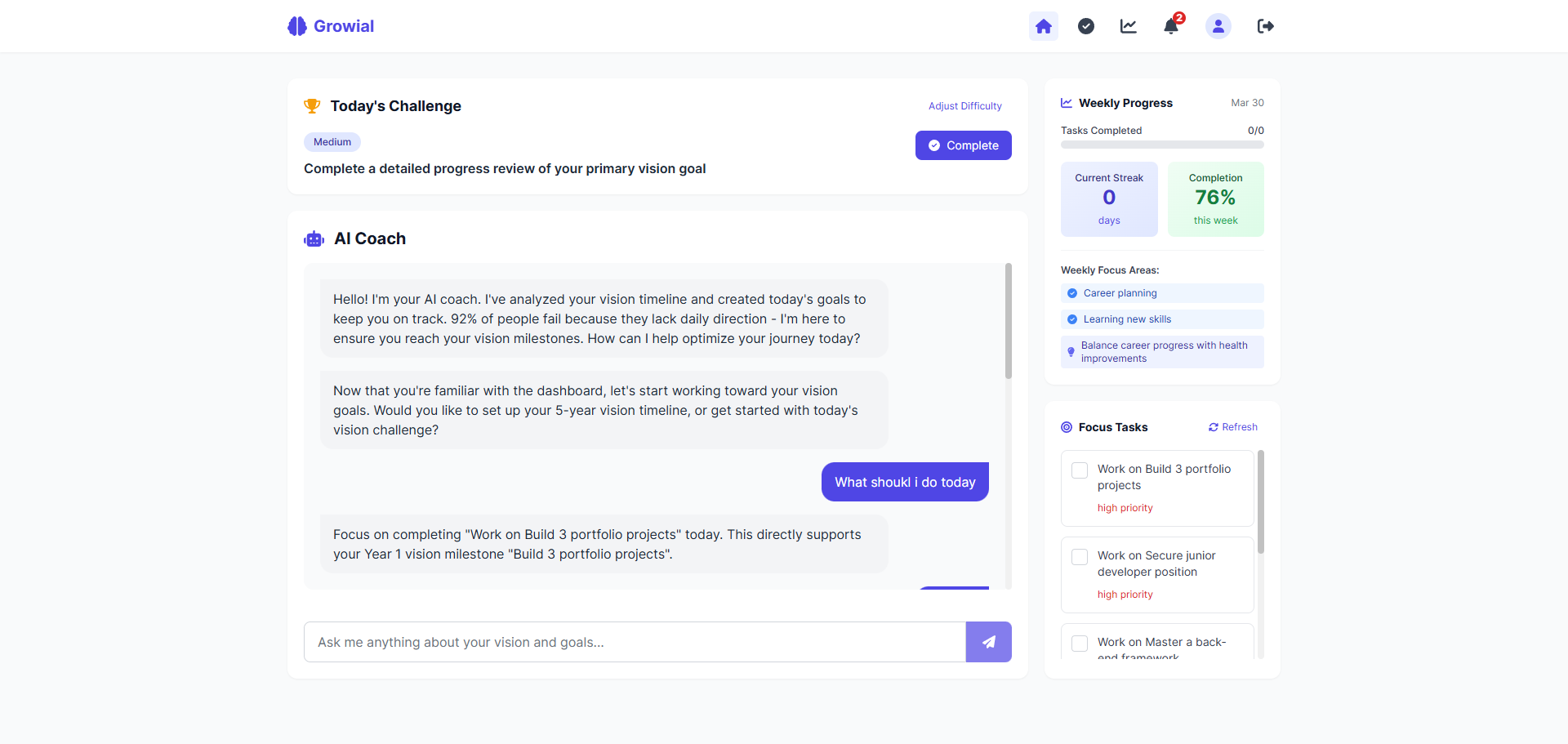Click the Current Streak card

[1109, 199]
